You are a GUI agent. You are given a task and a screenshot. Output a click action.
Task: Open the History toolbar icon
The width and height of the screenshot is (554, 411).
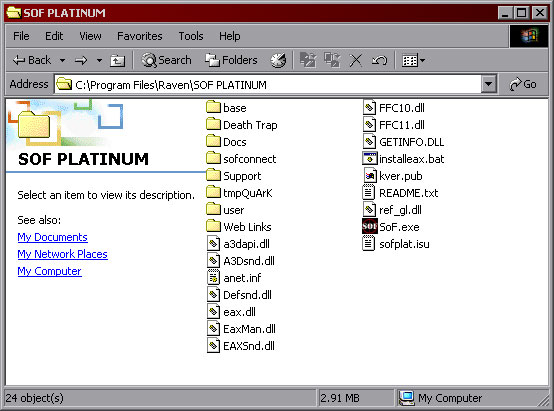click(278, 60)
